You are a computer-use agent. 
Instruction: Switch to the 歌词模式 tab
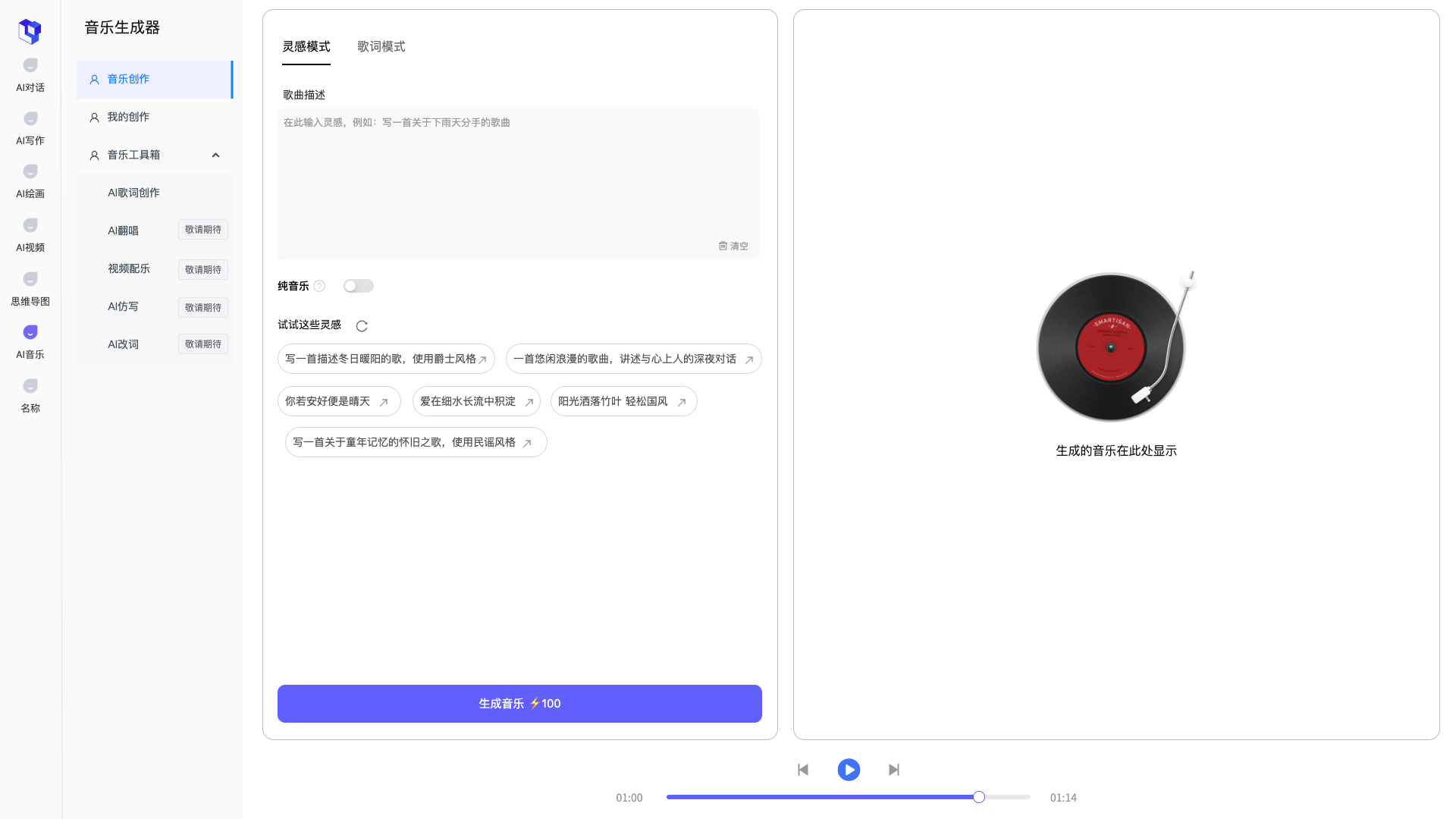click(x=380, y=46)
